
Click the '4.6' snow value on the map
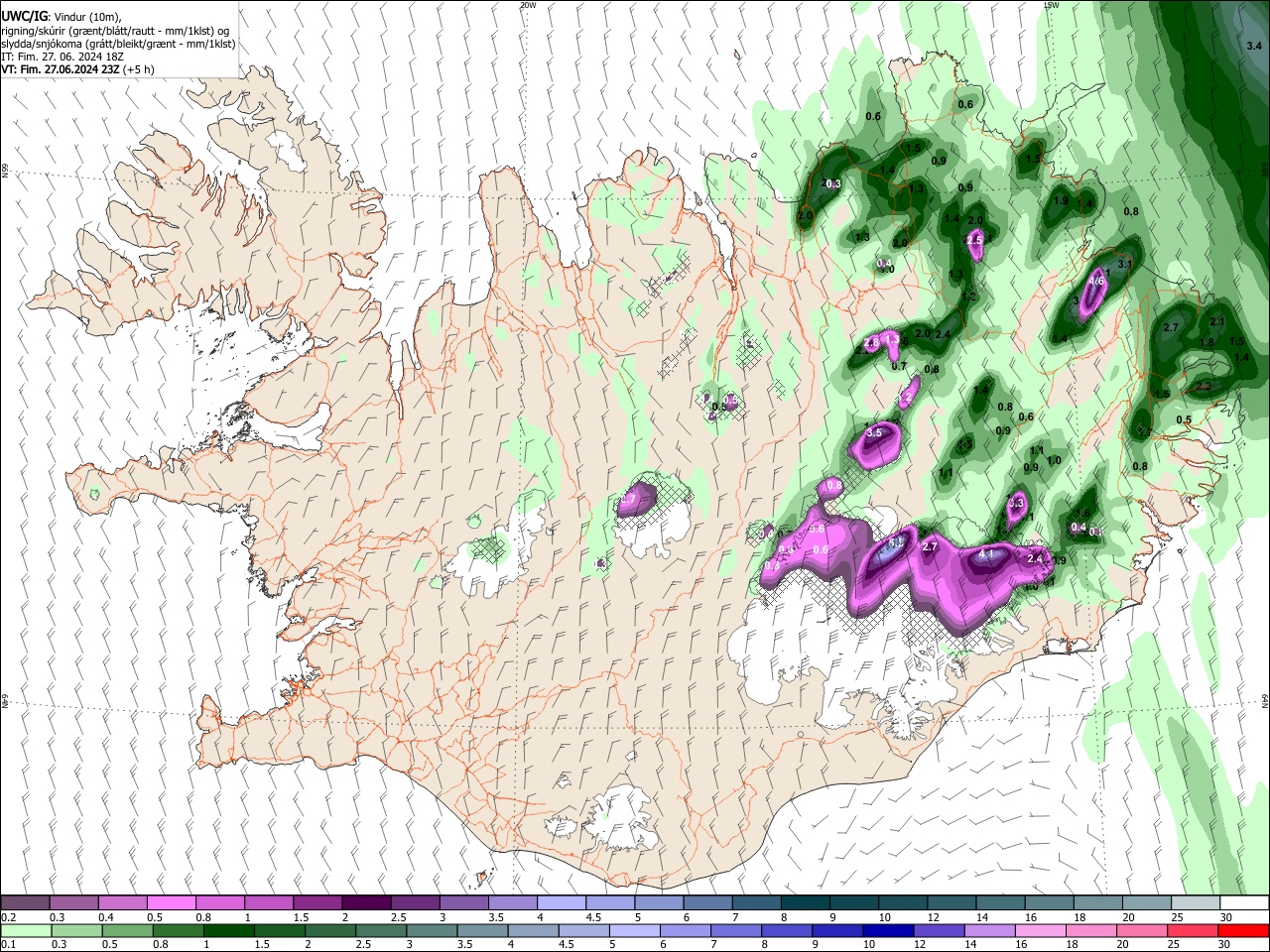pyautogui.click(x=1097, y=282)
